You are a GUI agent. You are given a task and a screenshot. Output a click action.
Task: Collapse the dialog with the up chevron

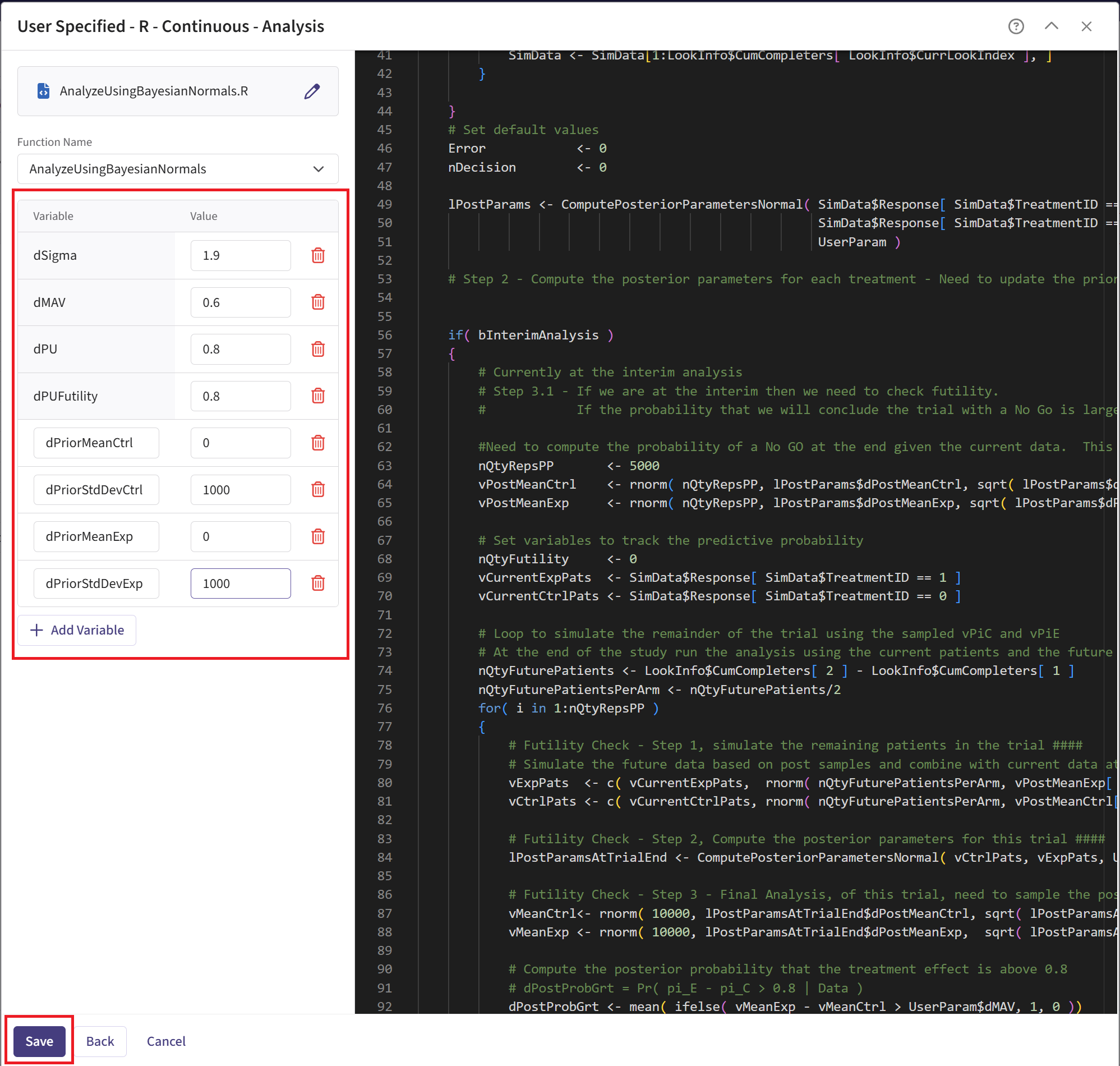pos(1051,27)
